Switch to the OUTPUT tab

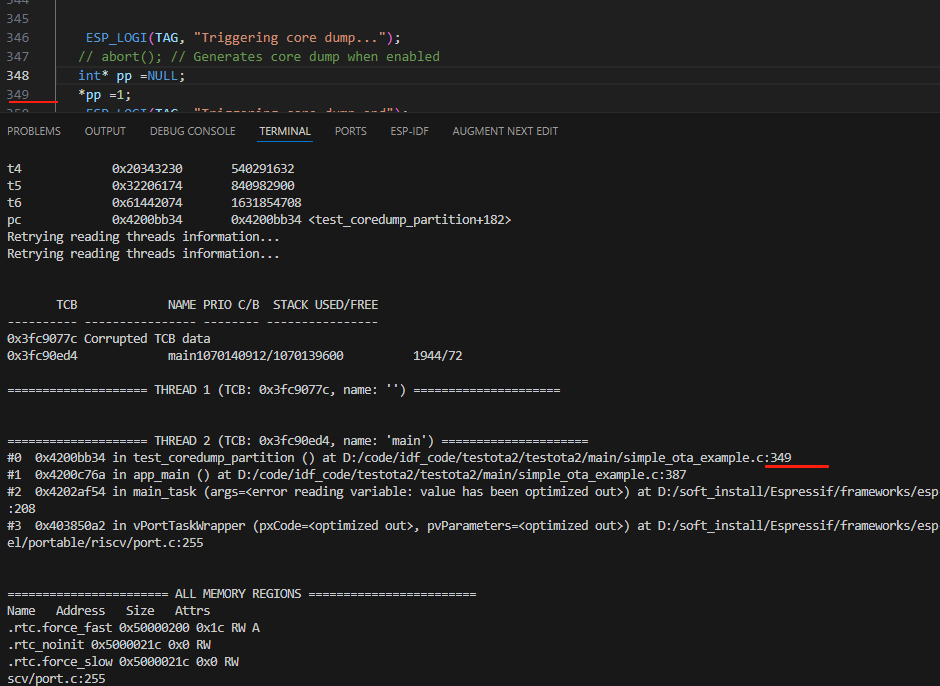click(x=105, y=131)
